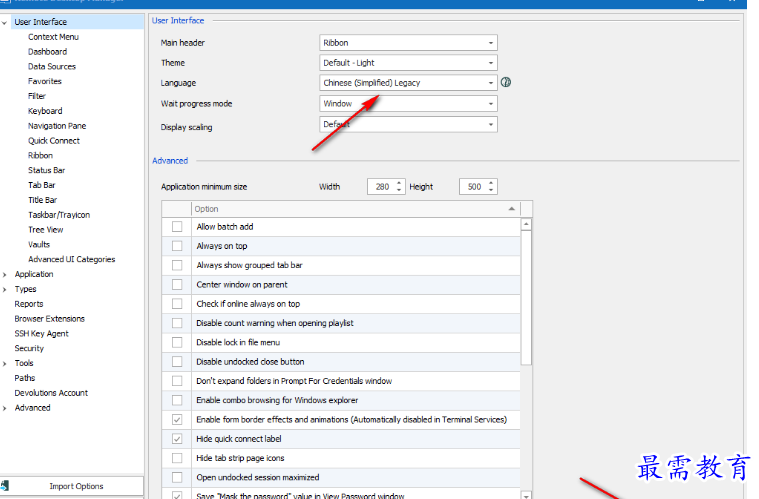Uncheck Enable form border effects and animations

pyautogui.click(x=177, y=420)
